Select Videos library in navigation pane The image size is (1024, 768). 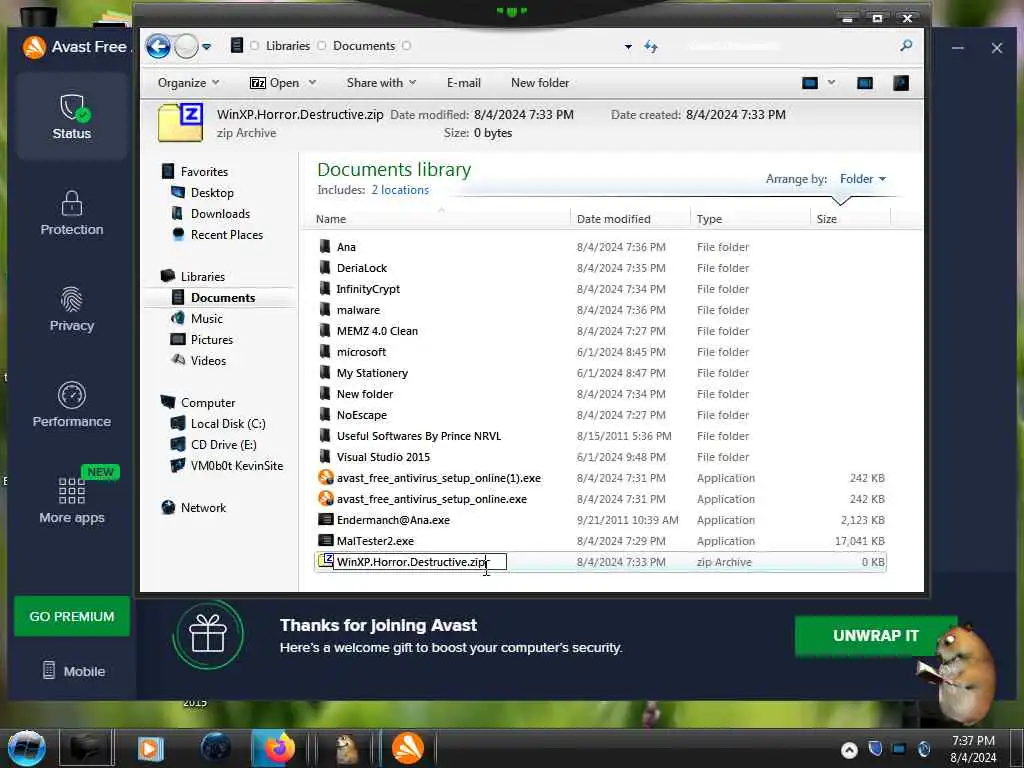[x=208, y=360]
